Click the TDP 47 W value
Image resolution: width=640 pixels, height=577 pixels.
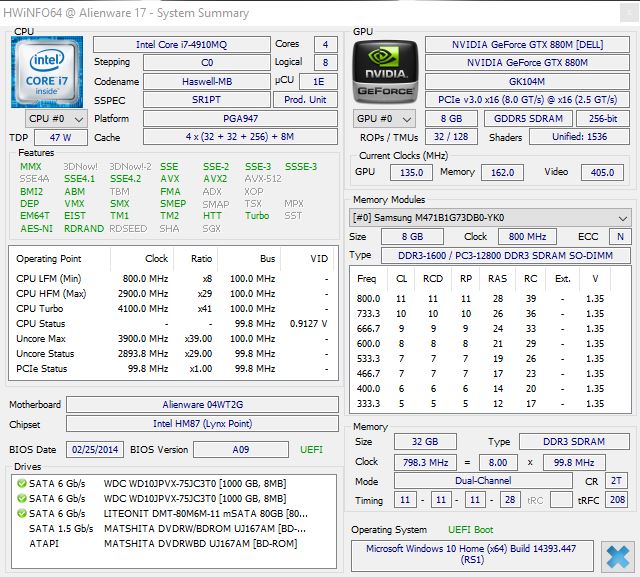coord(60,138)
